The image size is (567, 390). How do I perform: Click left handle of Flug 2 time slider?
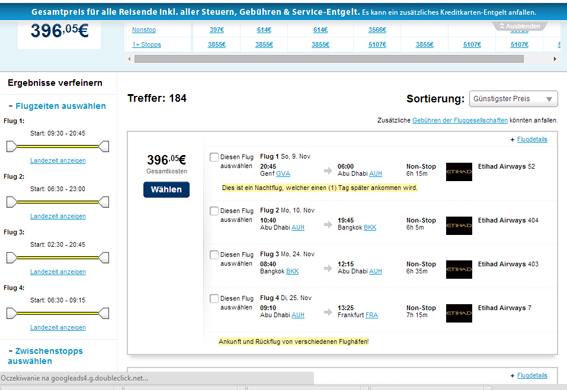pyautogui.click(x=11, y=202)
